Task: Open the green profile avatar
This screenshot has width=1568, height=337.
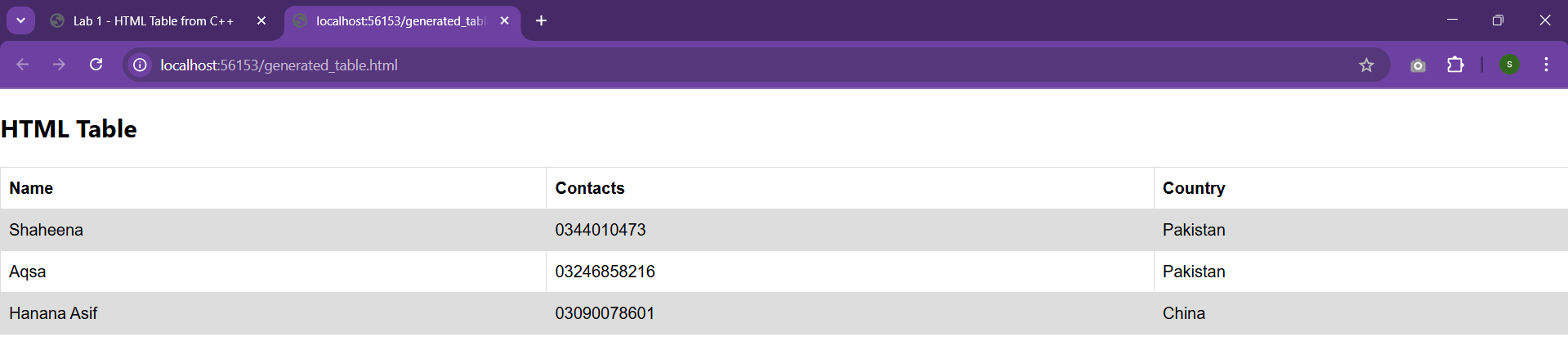Action: (x=1509, y=65)
